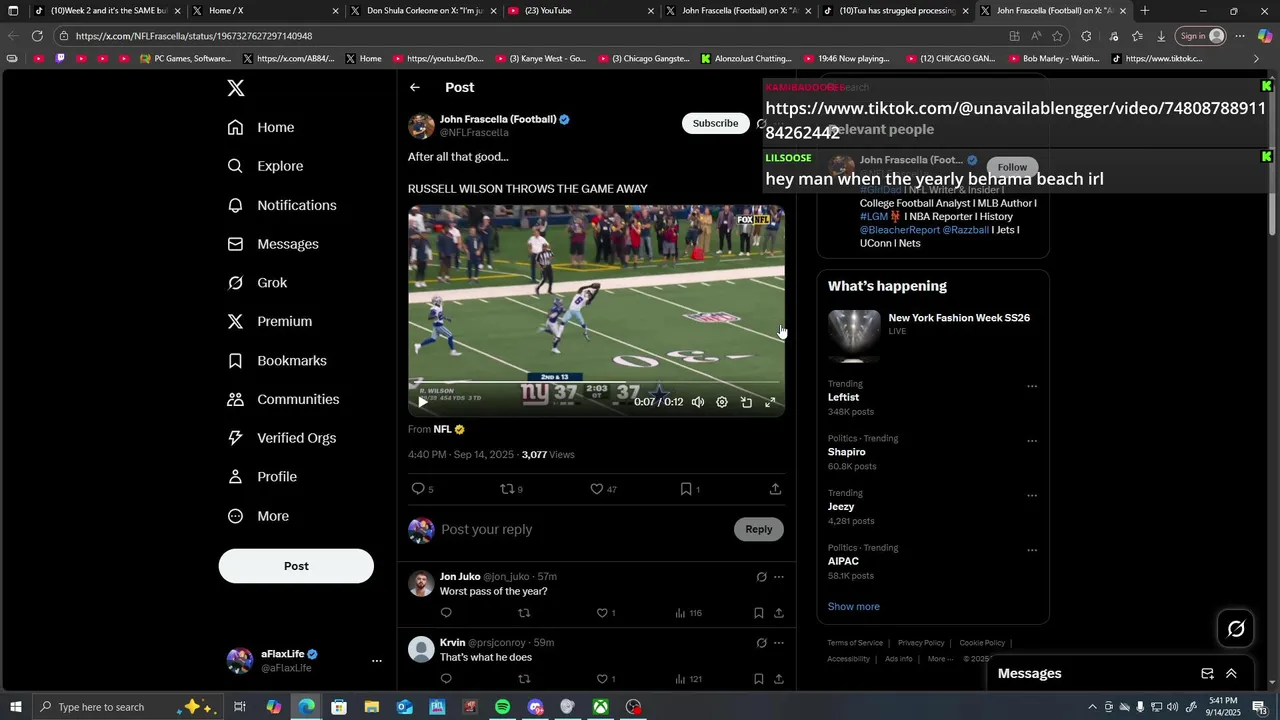This screenshot has height=720, width=1280.
Task: Share Jon Juko's reply
Action: 779,613
